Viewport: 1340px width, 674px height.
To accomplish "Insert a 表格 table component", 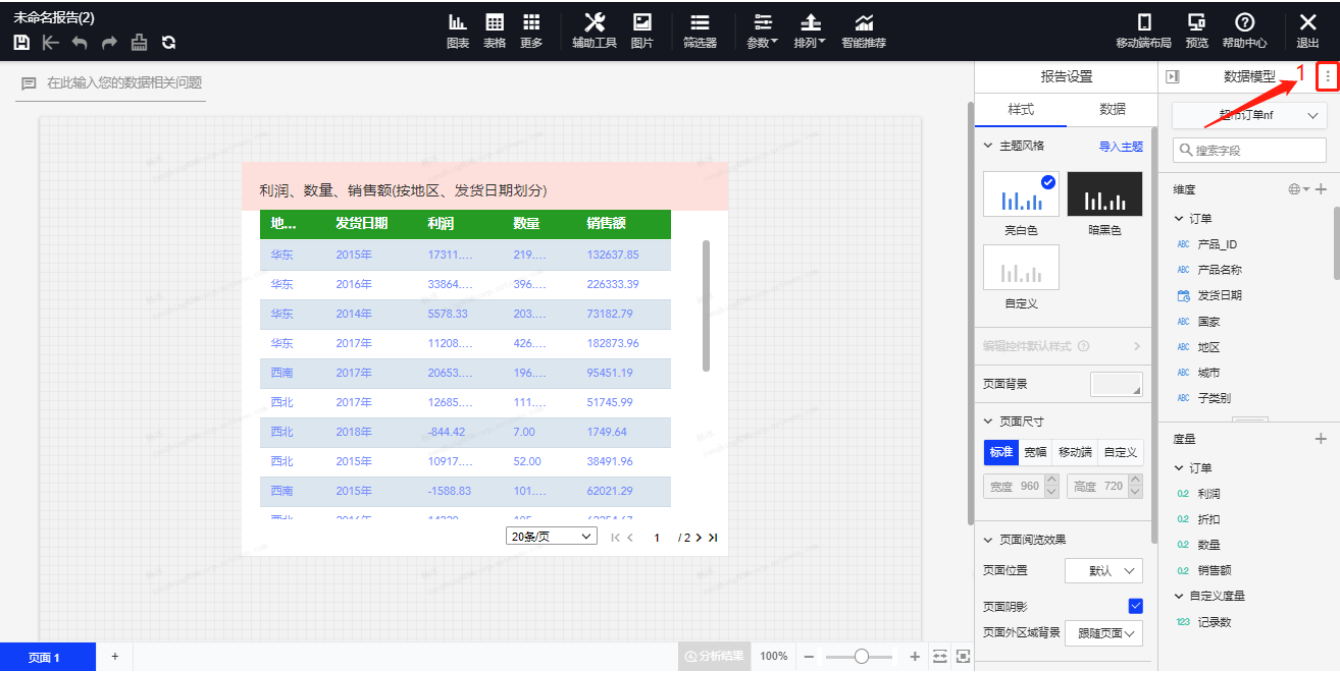I will pyautogui.click(x=494, y=30).
